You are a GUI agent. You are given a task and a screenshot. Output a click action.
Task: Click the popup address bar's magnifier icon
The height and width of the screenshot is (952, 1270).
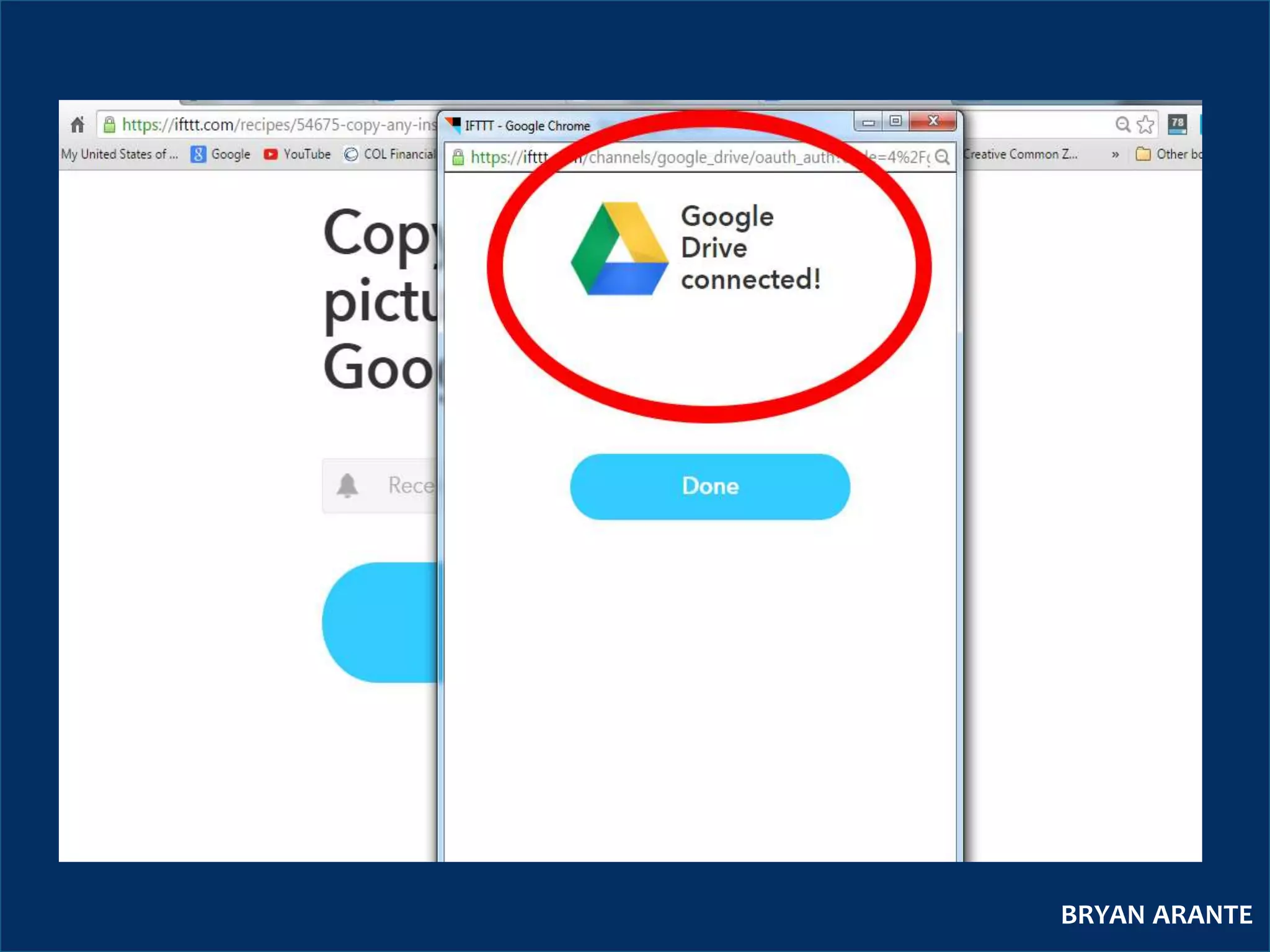943,157
